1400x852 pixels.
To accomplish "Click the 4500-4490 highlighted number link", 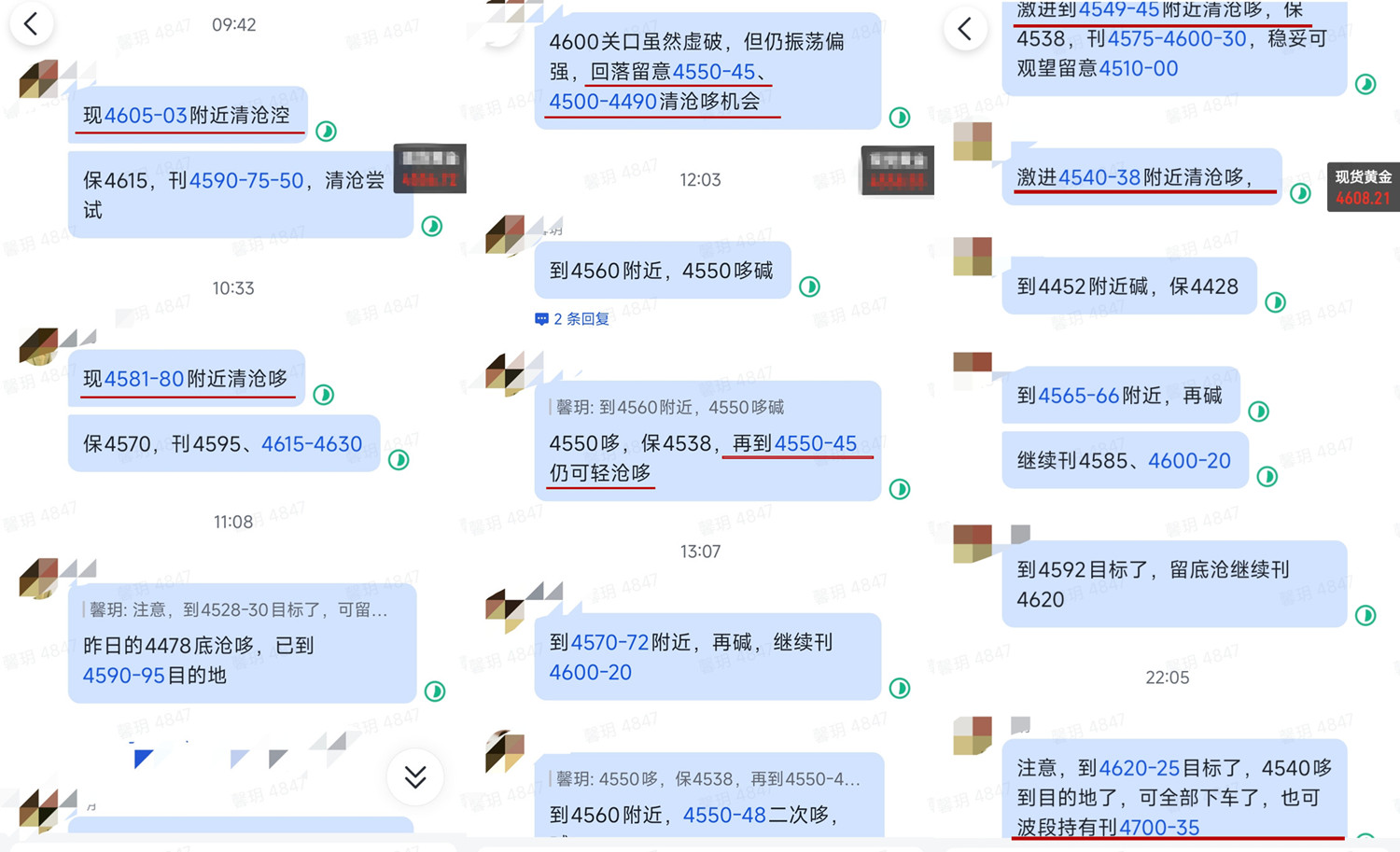I will coord(603,102).
